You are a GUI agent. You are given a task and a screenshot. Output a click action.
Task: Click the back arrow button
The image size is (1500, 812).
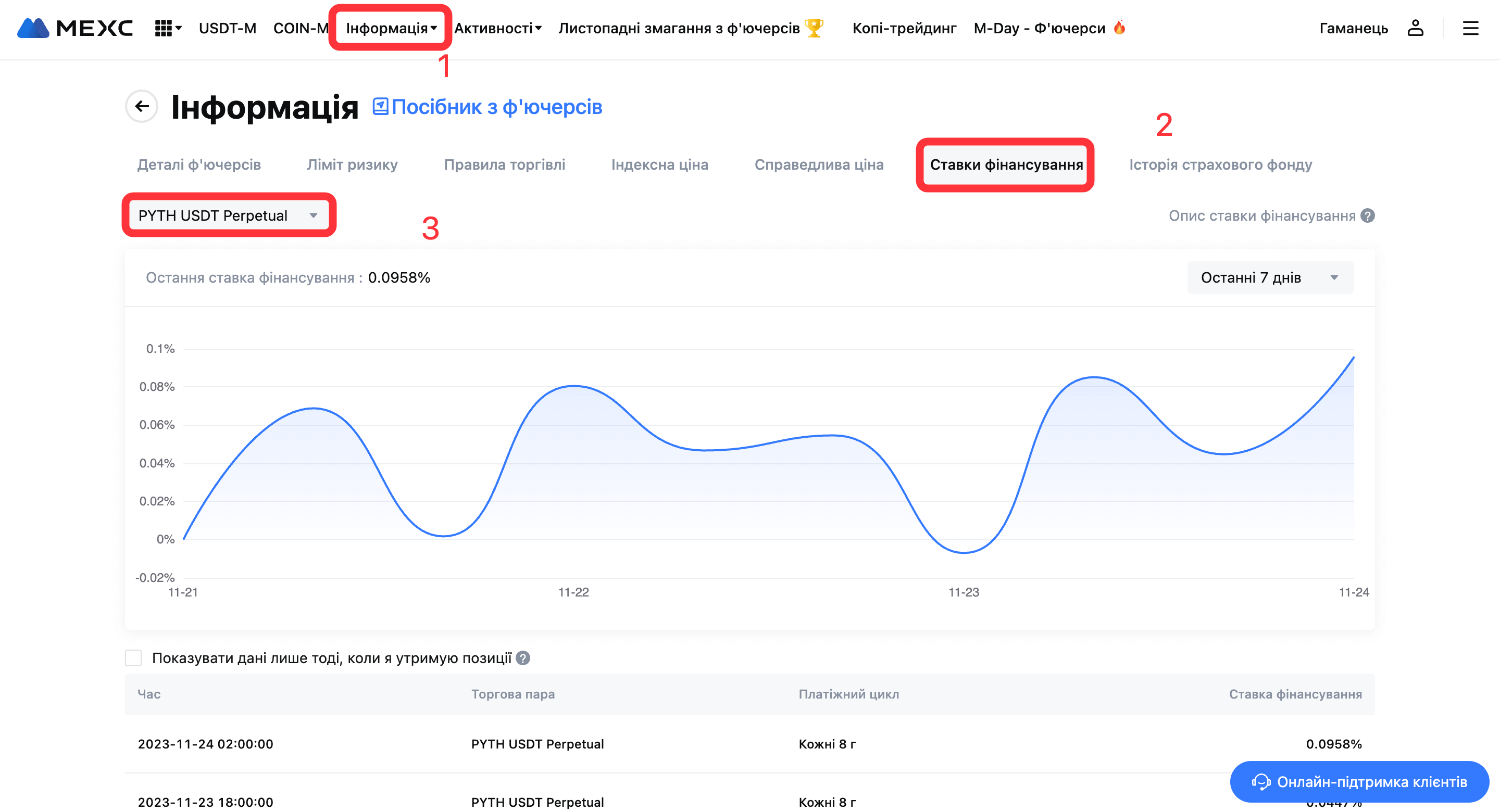click(142, 107)
